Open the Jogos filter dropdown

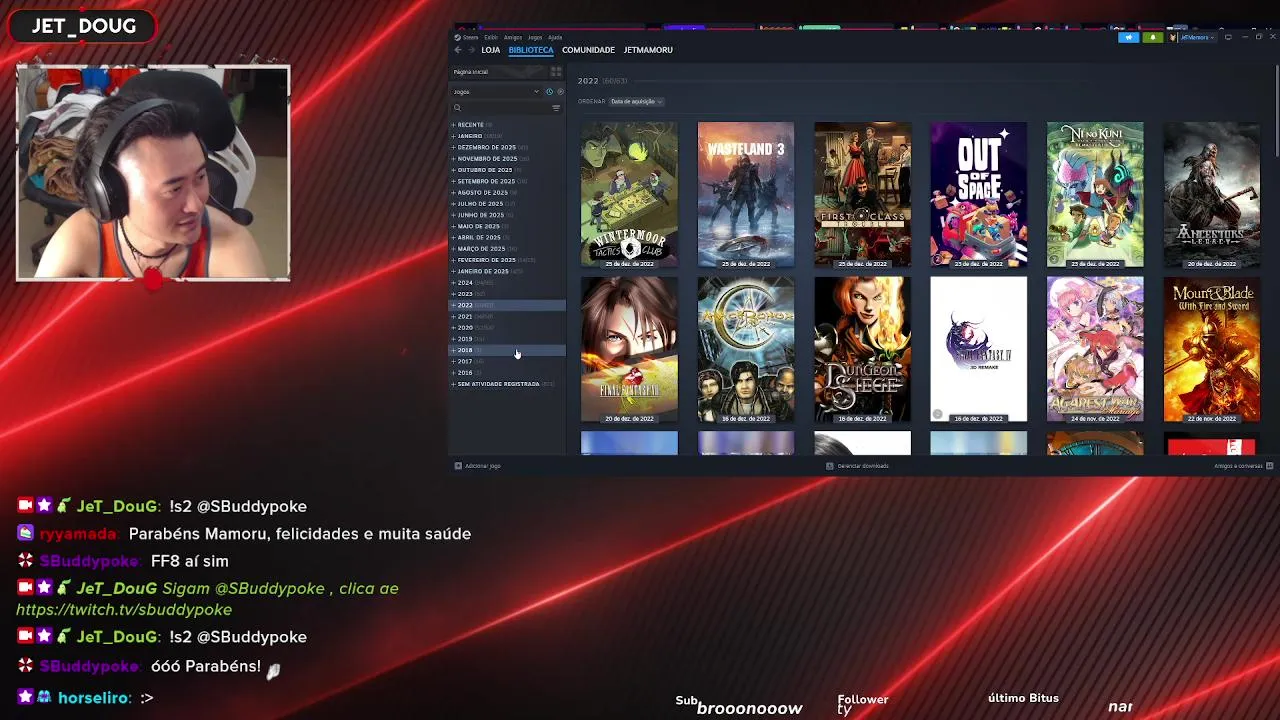(x=495, y=92)
